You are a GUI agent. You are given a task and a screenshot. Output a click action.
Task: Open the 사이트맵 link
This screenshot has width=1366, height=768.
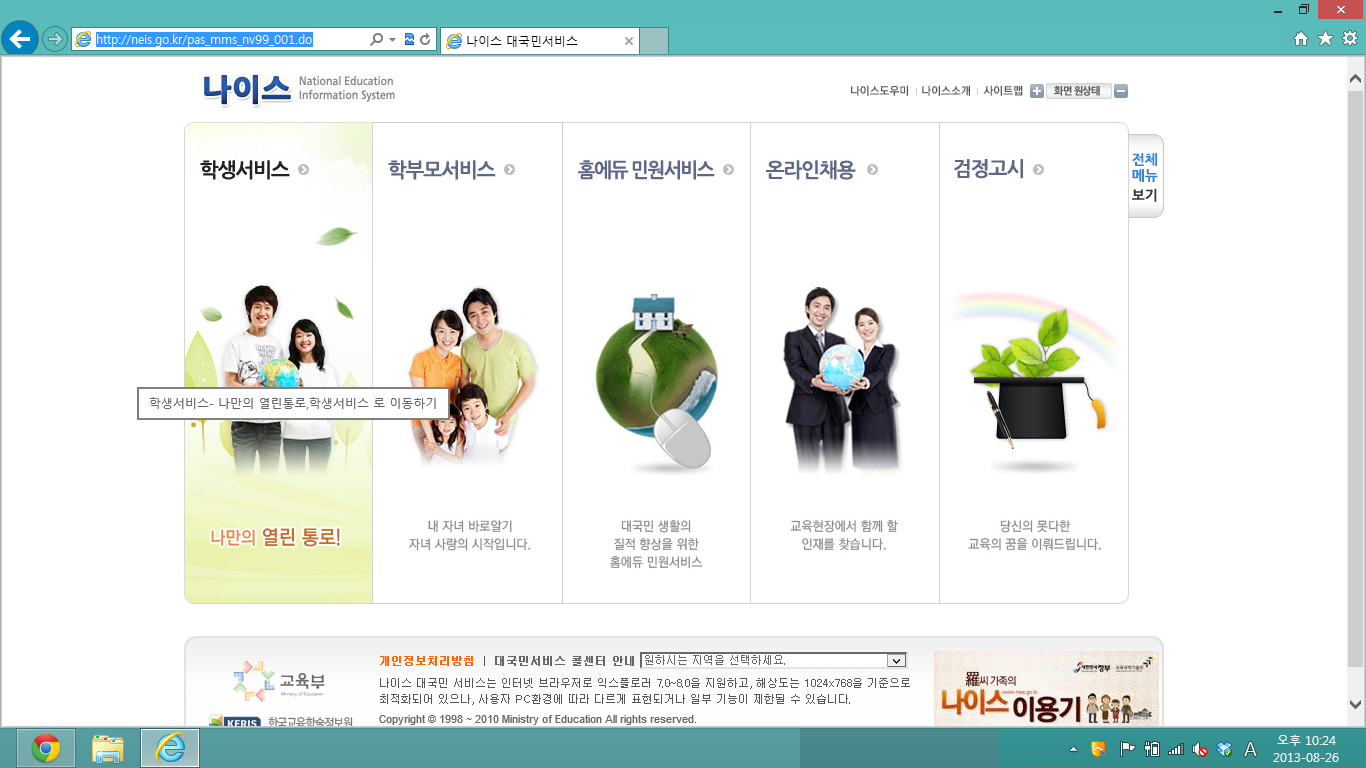click(1003, 91)
